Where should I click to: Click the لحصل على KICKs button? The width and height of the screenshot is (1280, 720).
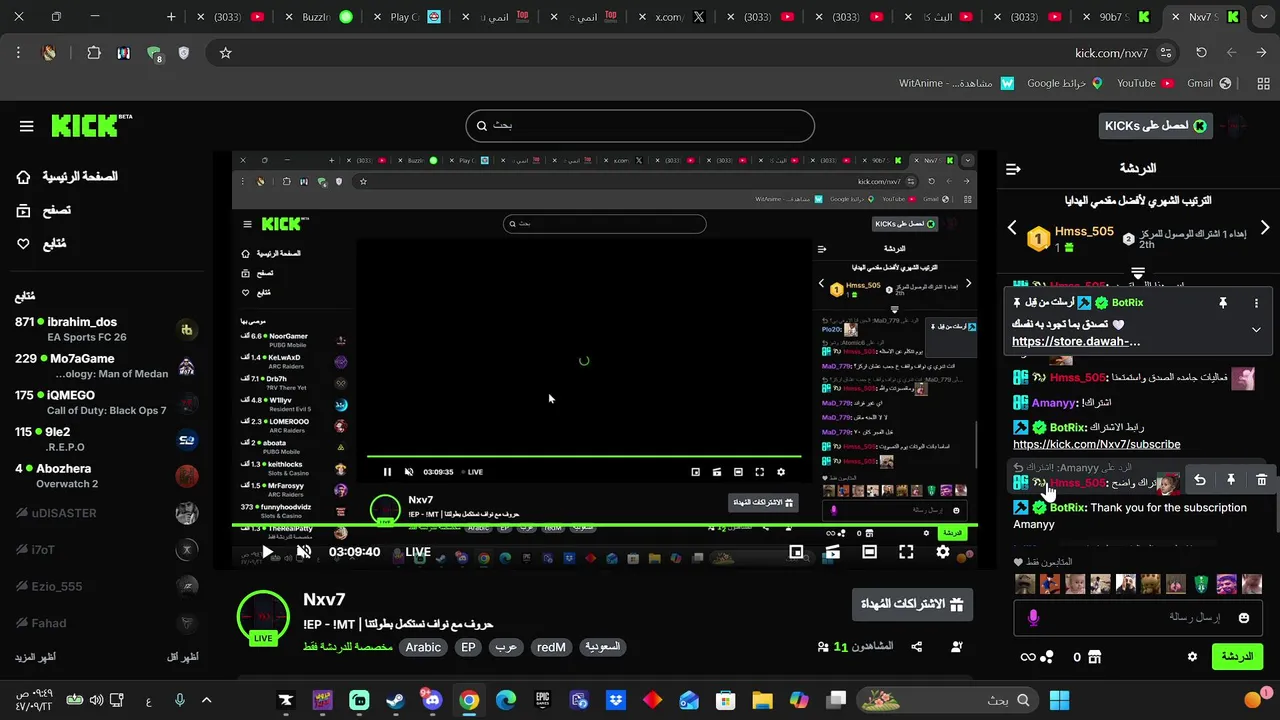[x=1155, y=125]
